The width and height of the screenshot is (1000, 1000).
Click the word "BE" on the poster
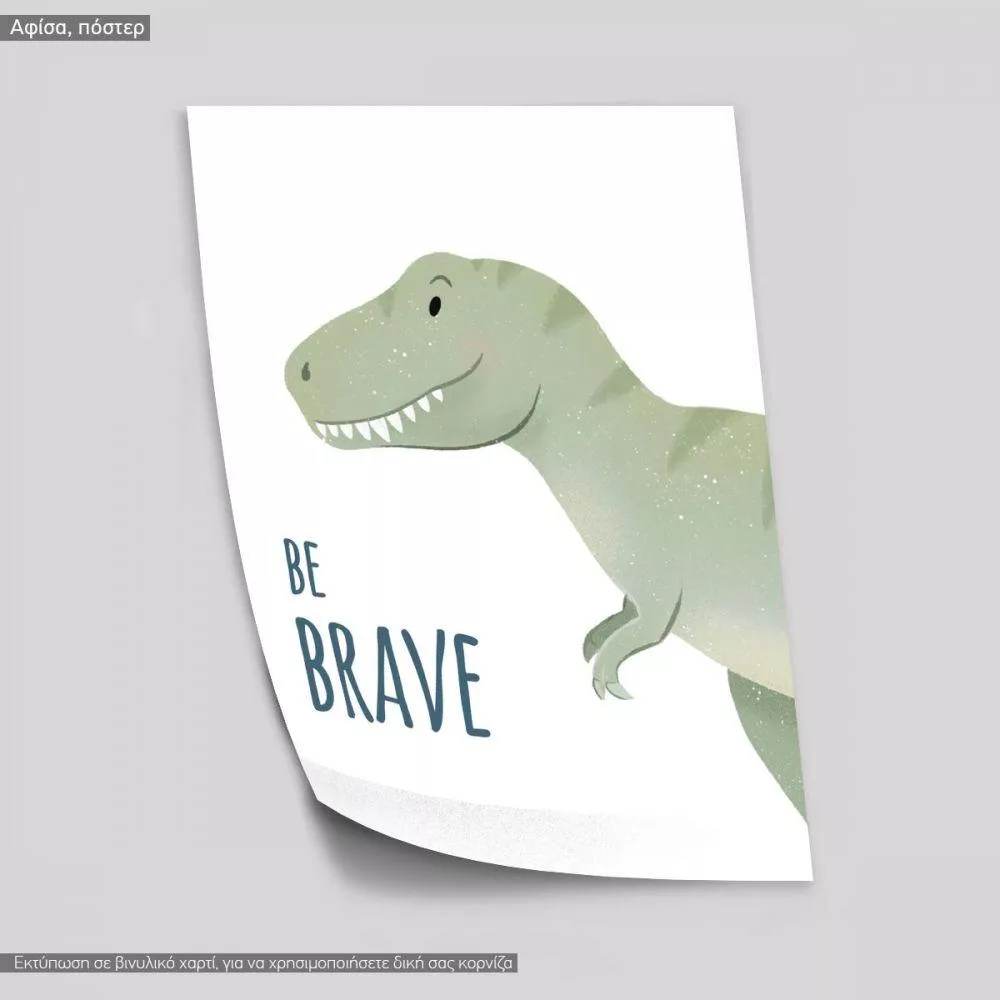point(304,568)
